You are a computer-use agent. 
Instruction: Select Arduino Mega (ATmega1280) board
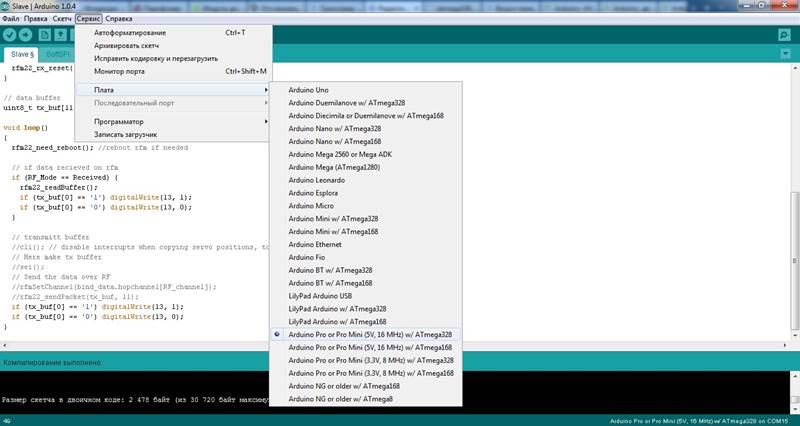point(366,167)
